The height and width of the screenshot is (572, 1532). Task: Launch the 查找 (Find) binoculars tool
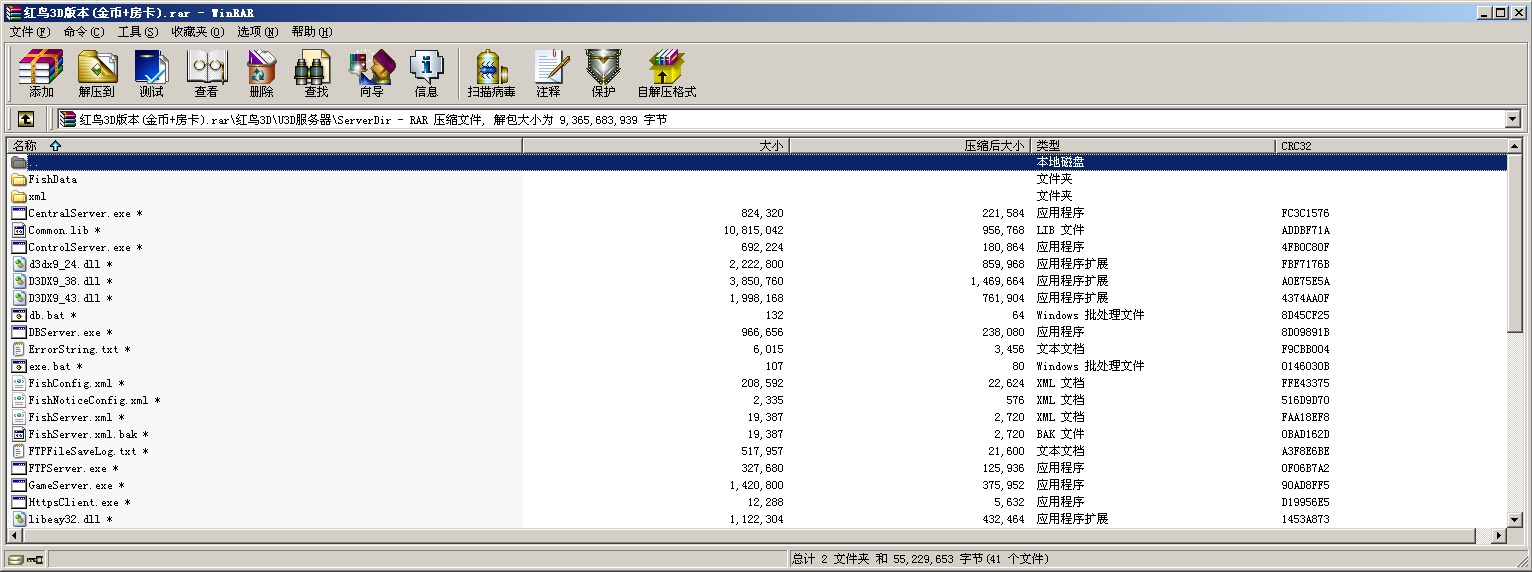tap(316, 73)
